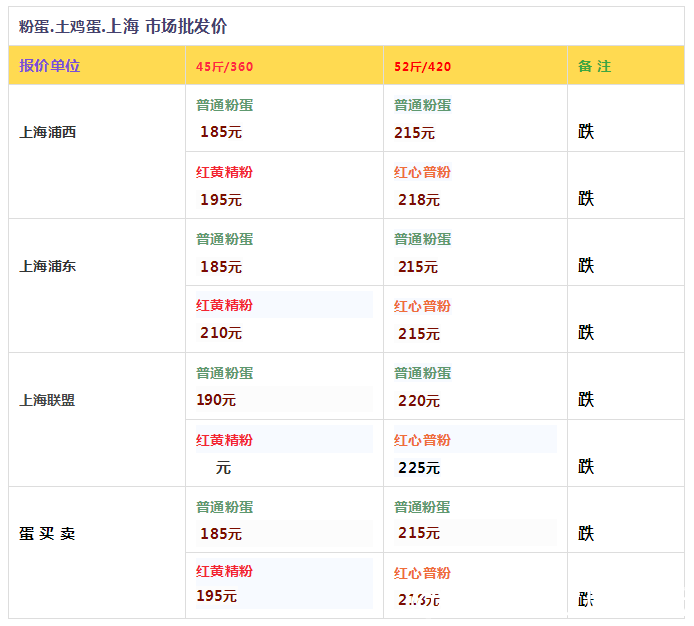Image resolution: width=694 pixels, height=626 pixels.
Task: Click 上海浦西's 195元 红黄精粉 price
Action: (x=220, y=200)
